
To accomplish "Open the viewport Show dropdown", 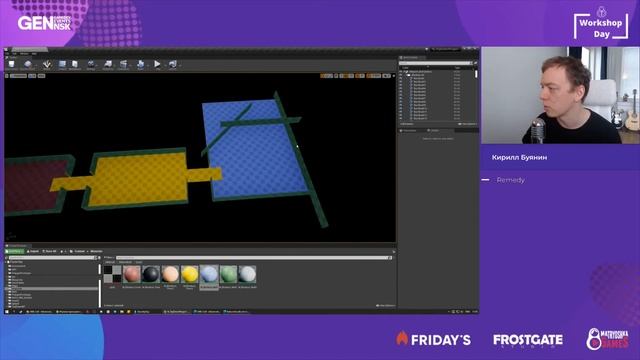I will [41, 76].
